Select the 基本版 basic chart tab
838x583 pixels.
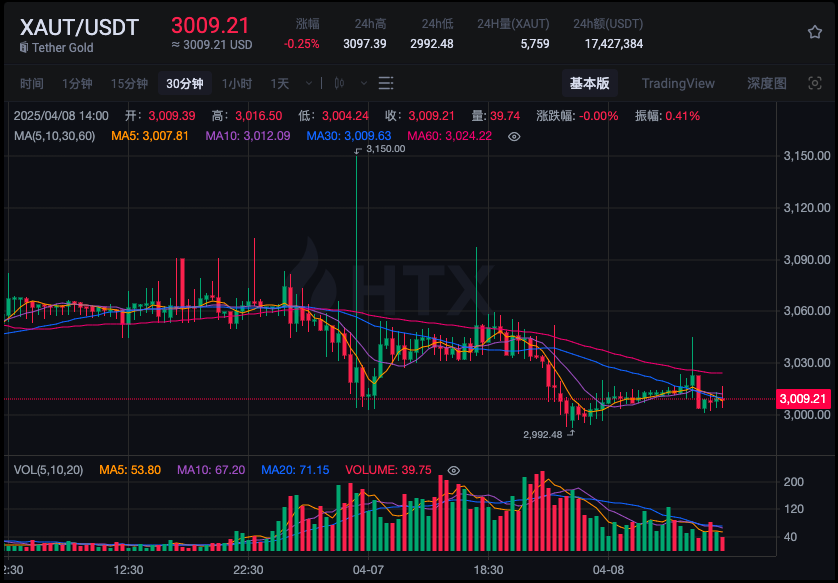(x=589, y=83)
